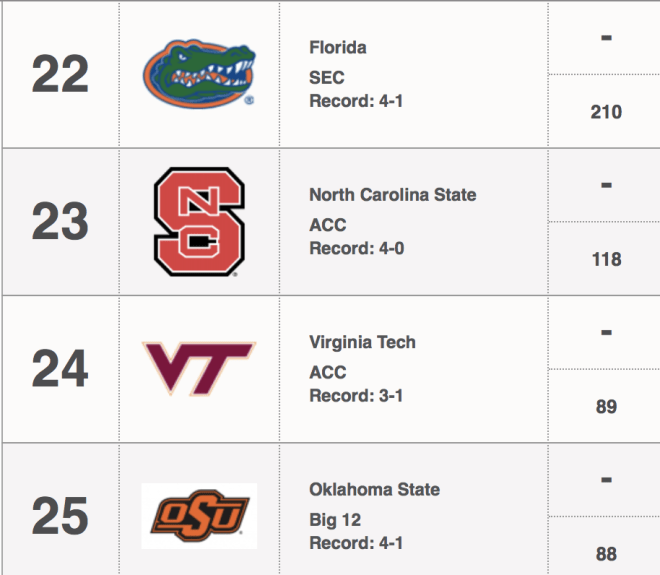Click rank number 23

click(60, 221)
